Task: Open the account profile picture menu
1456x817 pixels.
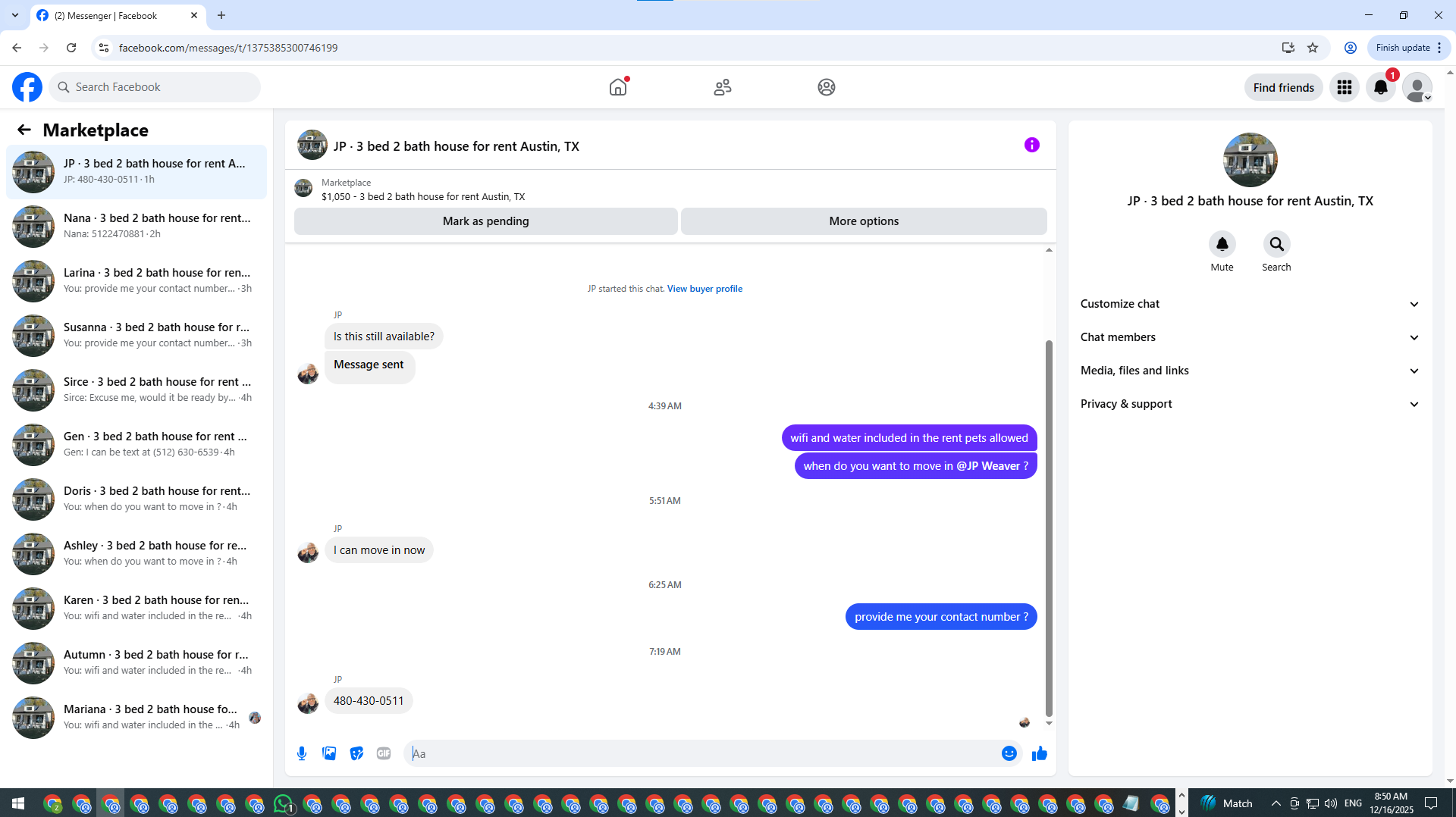Action: [x=1417, y=87]
